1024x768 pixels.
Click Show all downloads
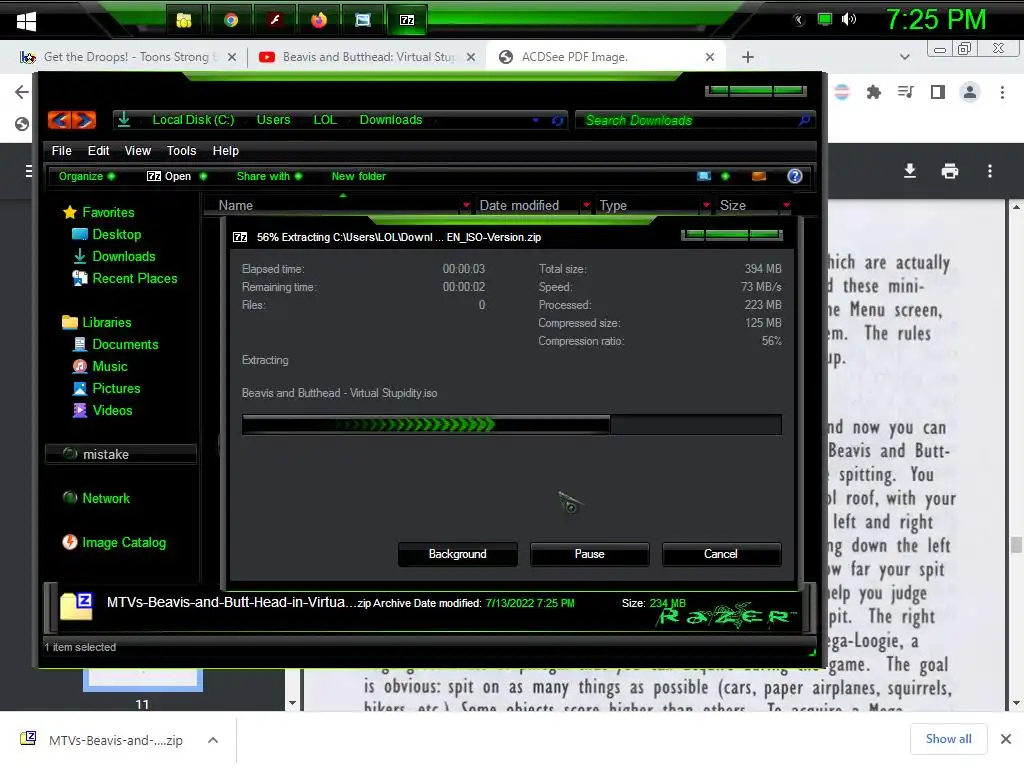948,739
